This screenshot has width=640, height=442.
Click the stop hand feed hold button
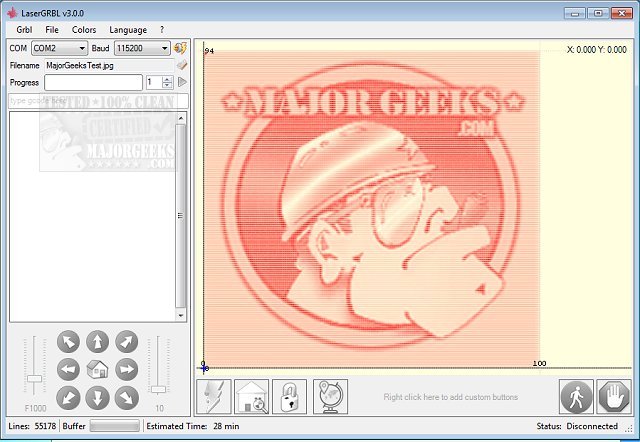[x=614, y=397]
